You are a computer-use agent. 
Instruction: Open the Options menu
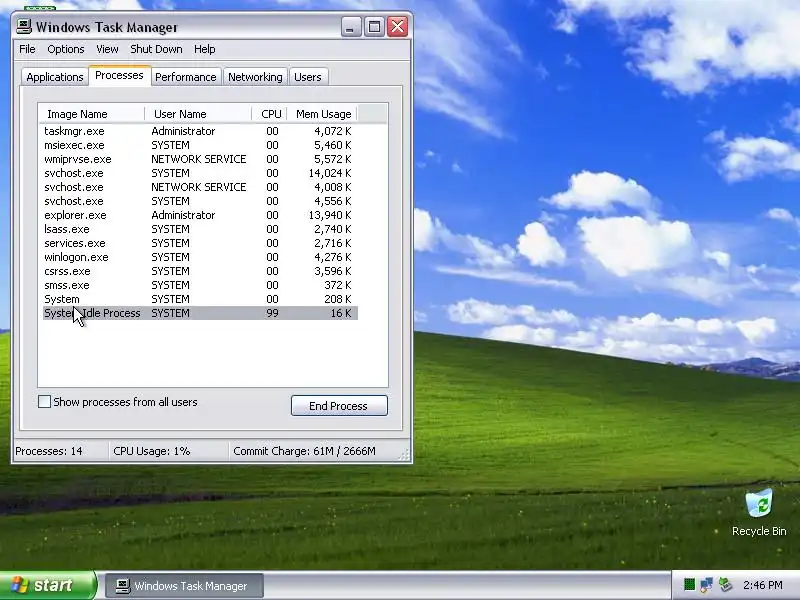(66, 49)
